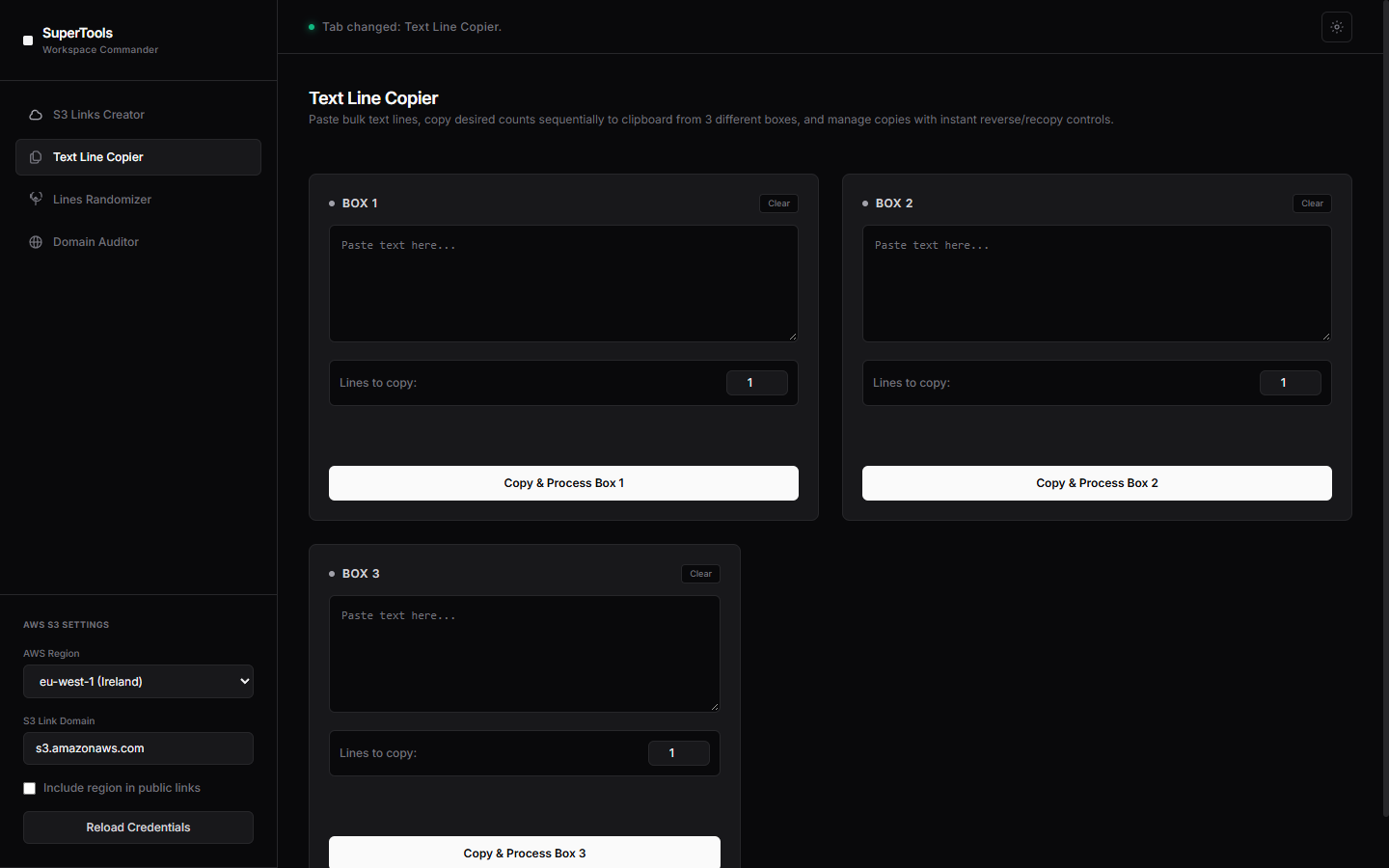Click Box 1 lines to copy number field
1389x868 pixels.
(x=757, y=383)
